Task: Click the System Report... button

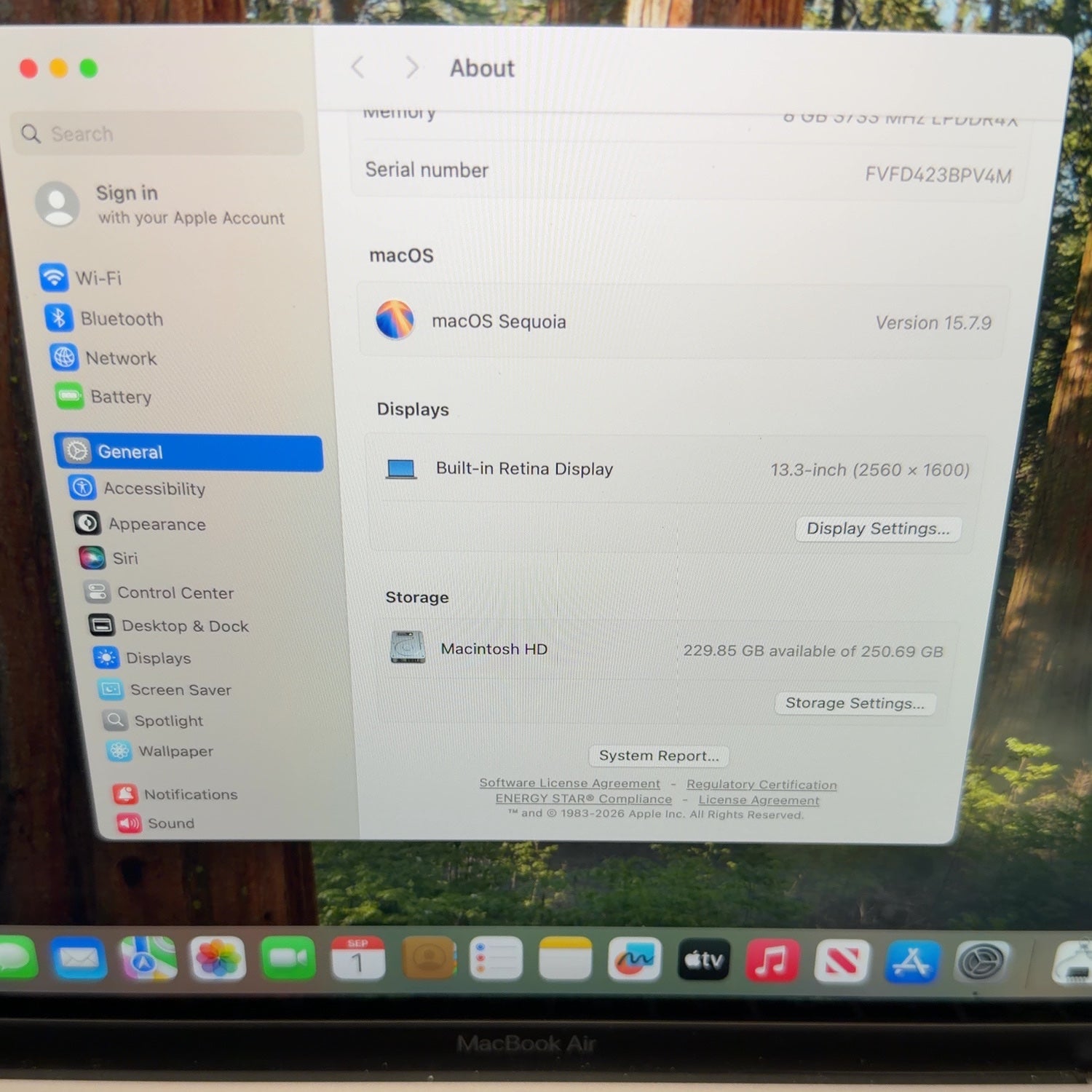Action: pyautogui.click(x=659, y=756)
